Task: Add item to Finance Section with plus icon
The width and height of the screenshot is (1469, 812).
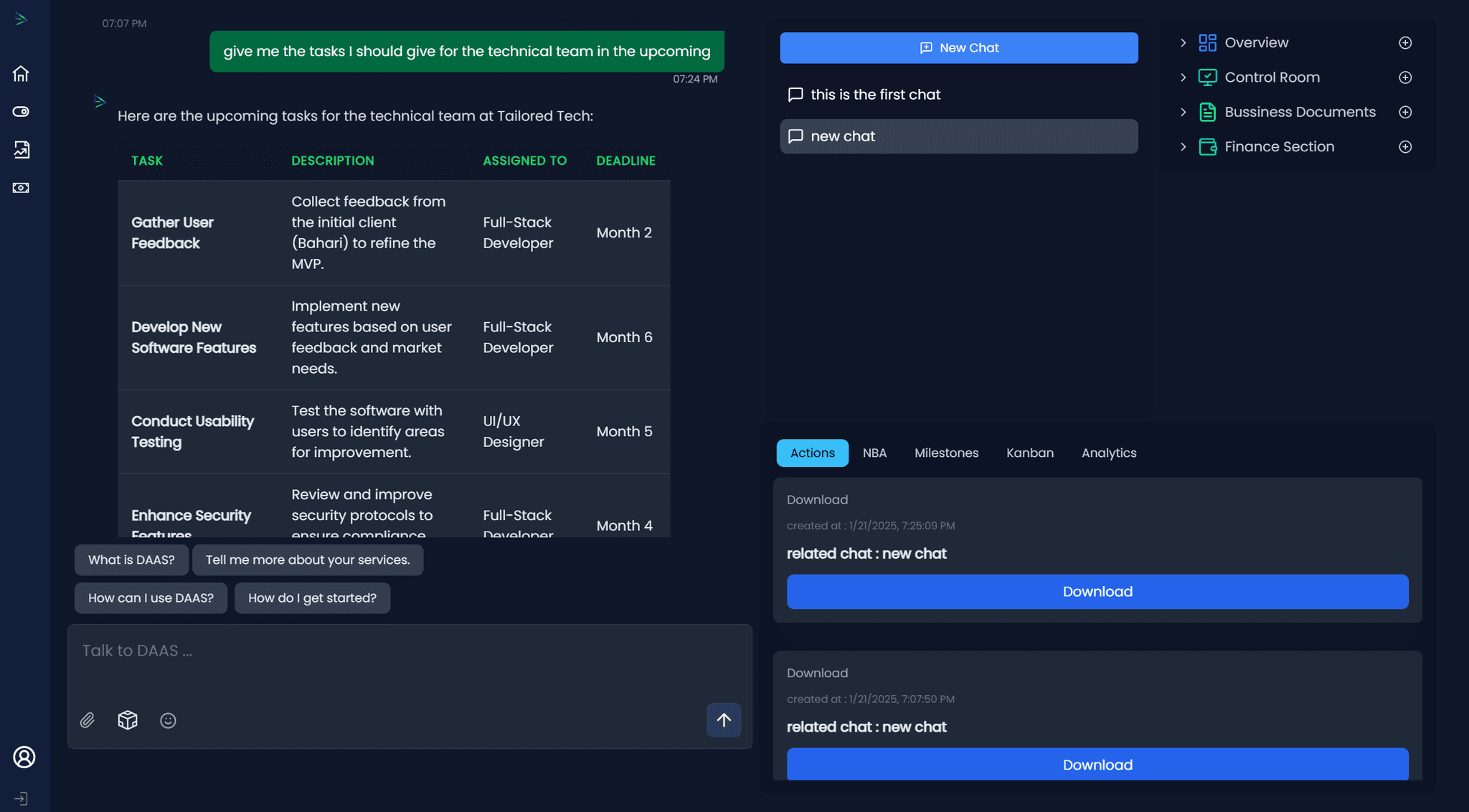Action: 1405,146
